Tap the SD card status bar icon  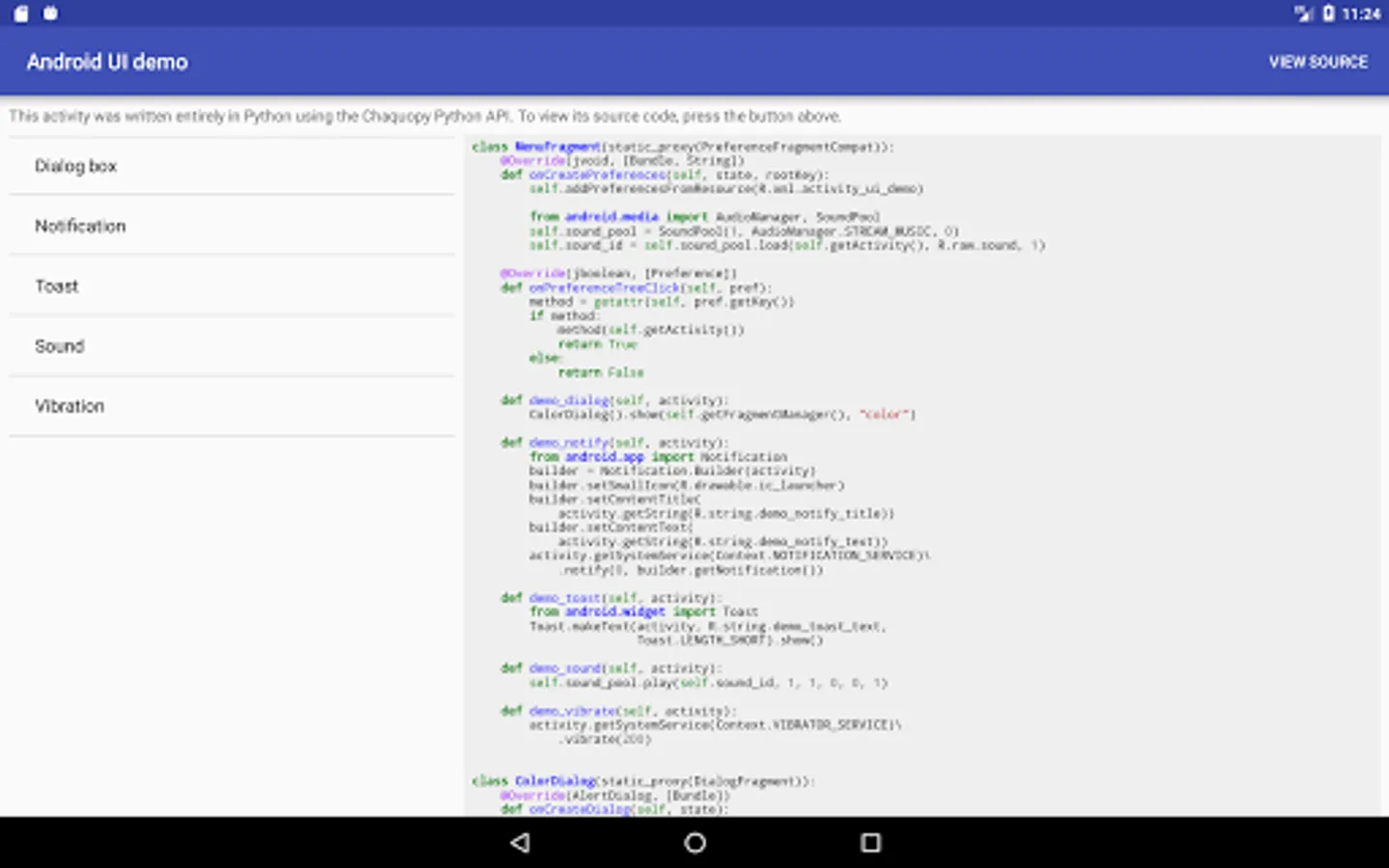point(21,14)
